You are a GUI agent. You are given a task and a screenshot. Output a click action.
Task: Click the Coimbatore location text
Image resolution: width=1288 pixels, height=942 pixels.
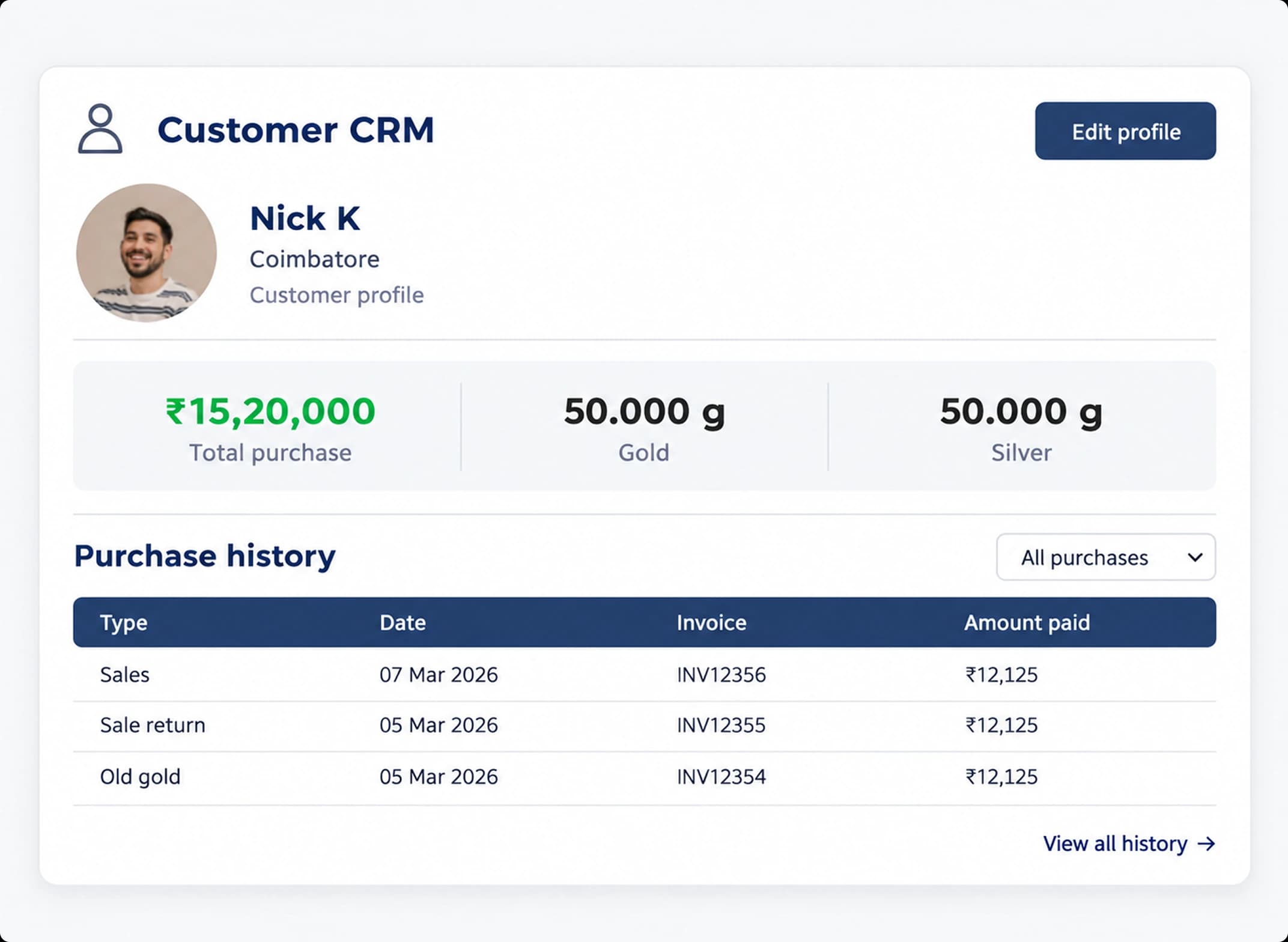click(314, 260)
